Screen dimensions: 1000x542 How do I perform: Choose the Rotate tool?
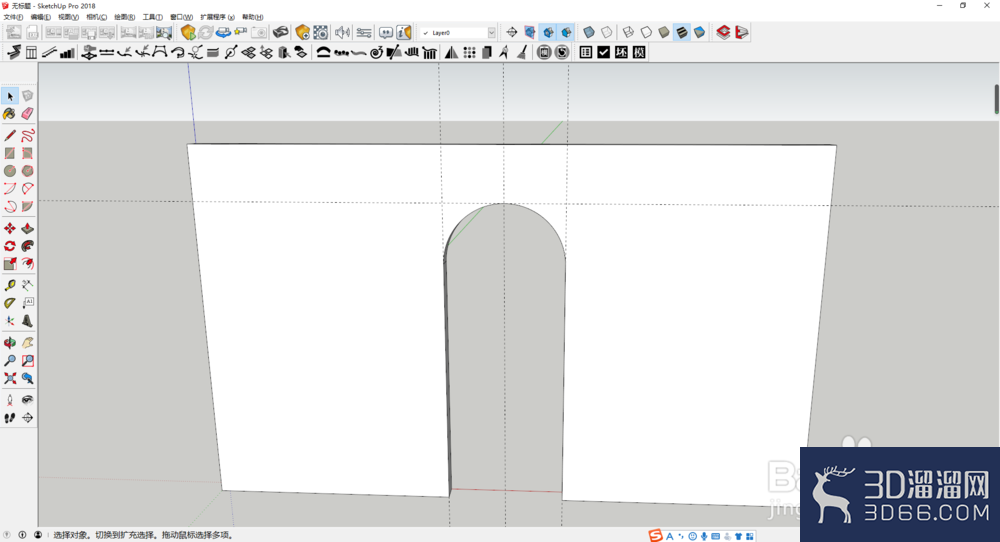tap(10, 246)
